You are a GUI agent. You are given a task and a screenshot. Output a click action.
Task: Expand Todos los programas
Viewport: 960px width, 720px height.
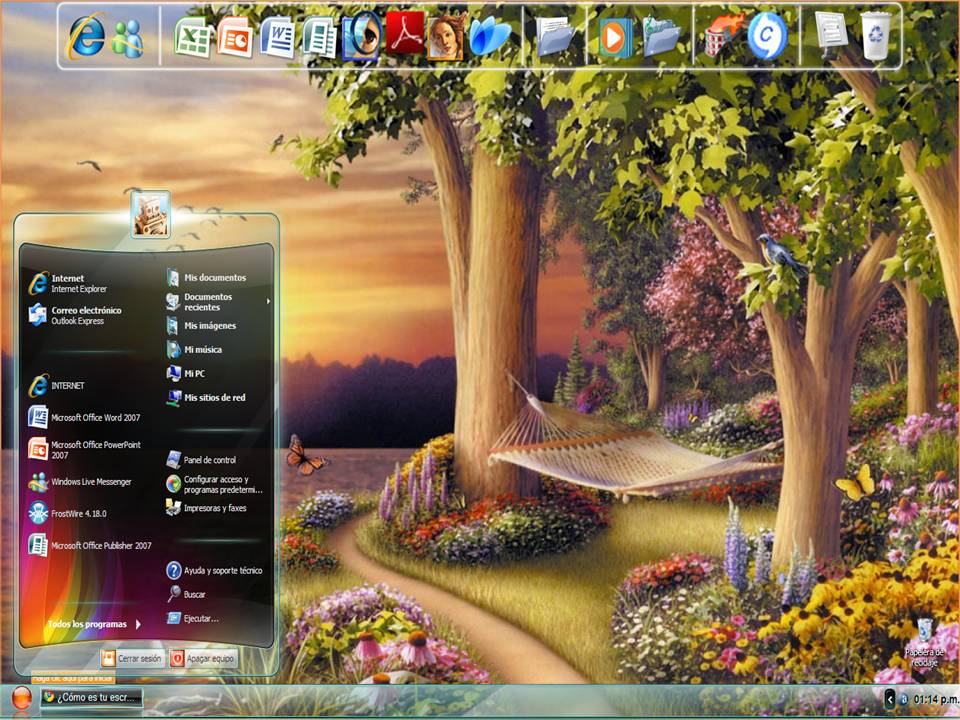92,624
